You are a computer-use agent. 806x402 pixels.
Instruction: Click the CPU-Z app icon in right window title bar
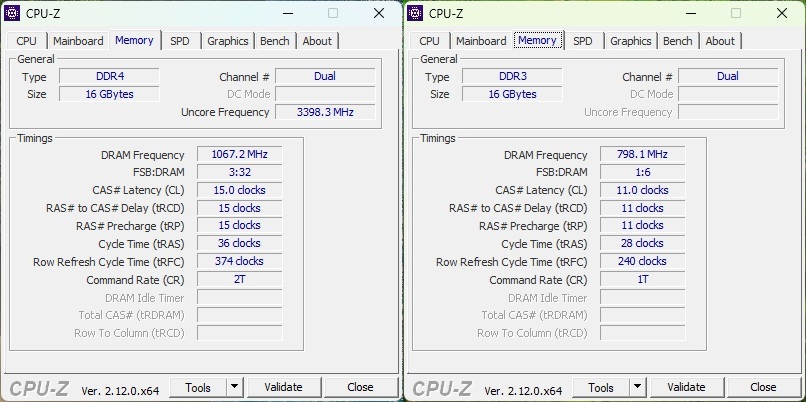[x=415, y=13]
